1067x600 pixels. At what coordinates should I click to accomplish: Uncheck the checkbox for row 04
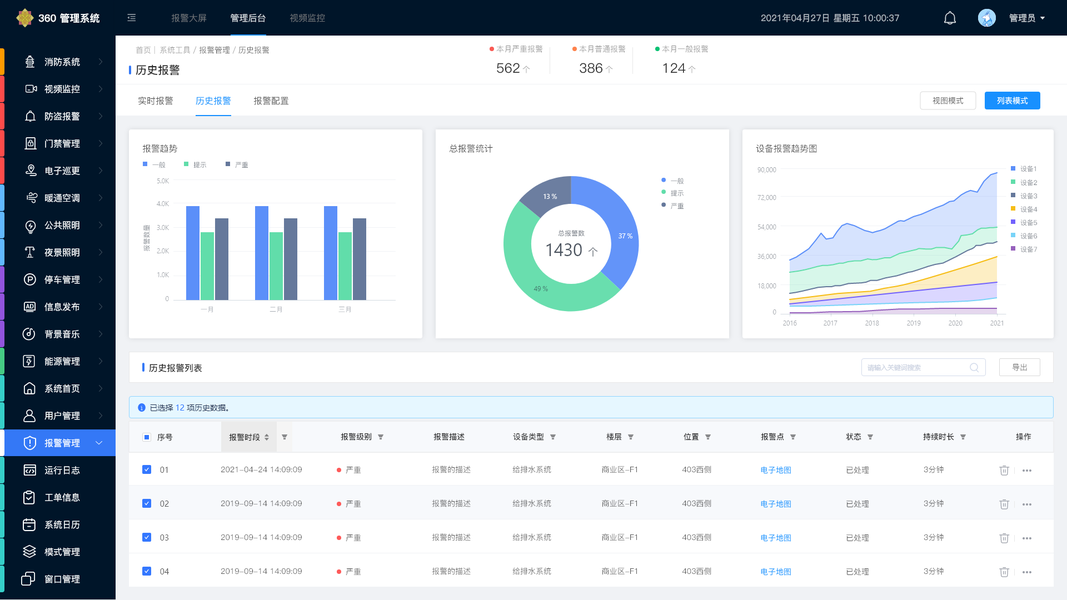tap(146, 571)
